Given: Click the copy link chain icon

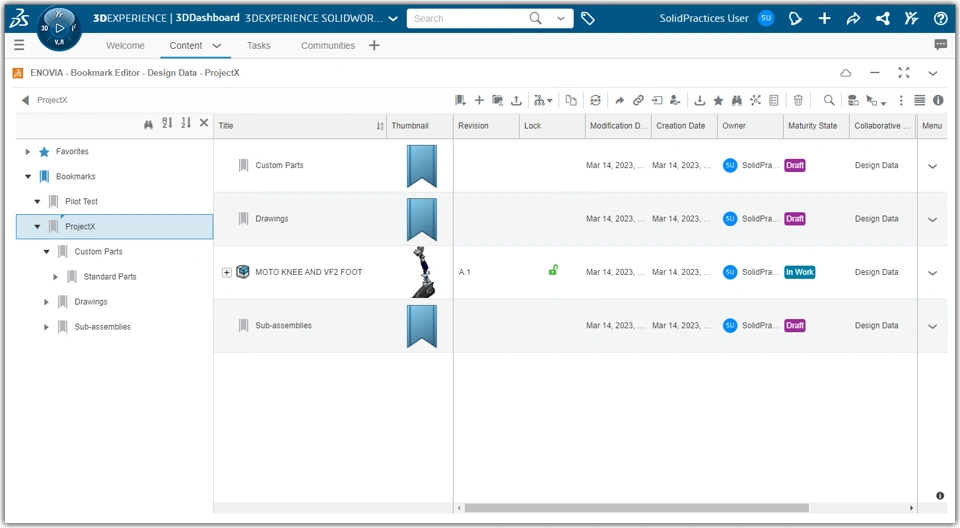Looking at the screenshot, I should click(638, 100).
